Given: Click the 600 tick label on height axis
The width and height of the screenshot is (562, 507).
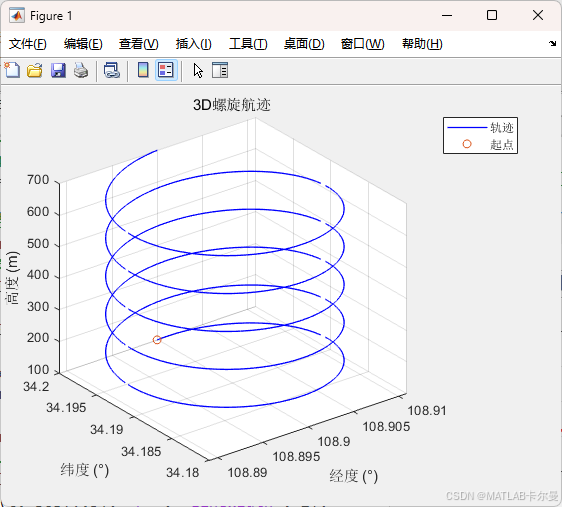Looking at the screenshot, I should point(38,212).
